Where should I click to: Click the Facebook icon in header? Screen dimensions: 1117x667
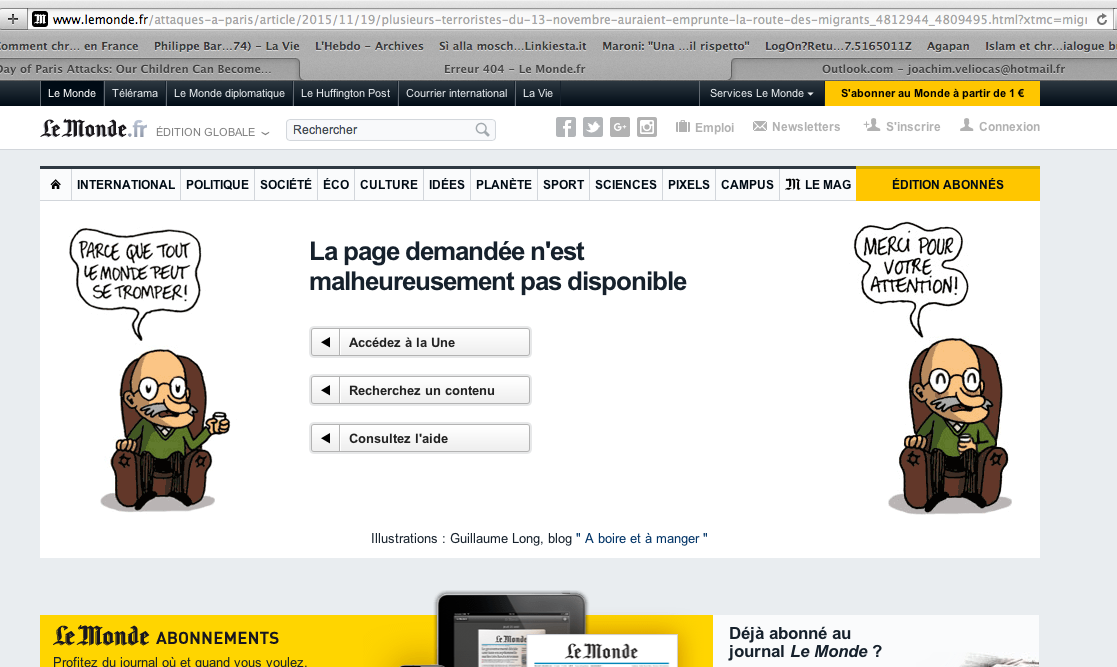tap(566, 127)
